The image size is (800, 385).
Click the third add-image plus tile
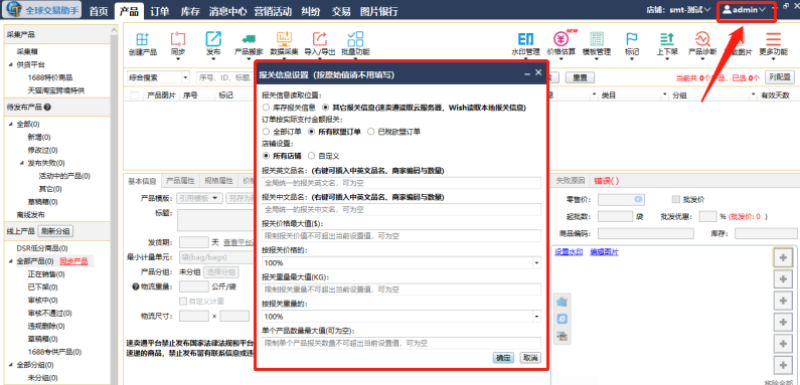click(x=783, y=300)
